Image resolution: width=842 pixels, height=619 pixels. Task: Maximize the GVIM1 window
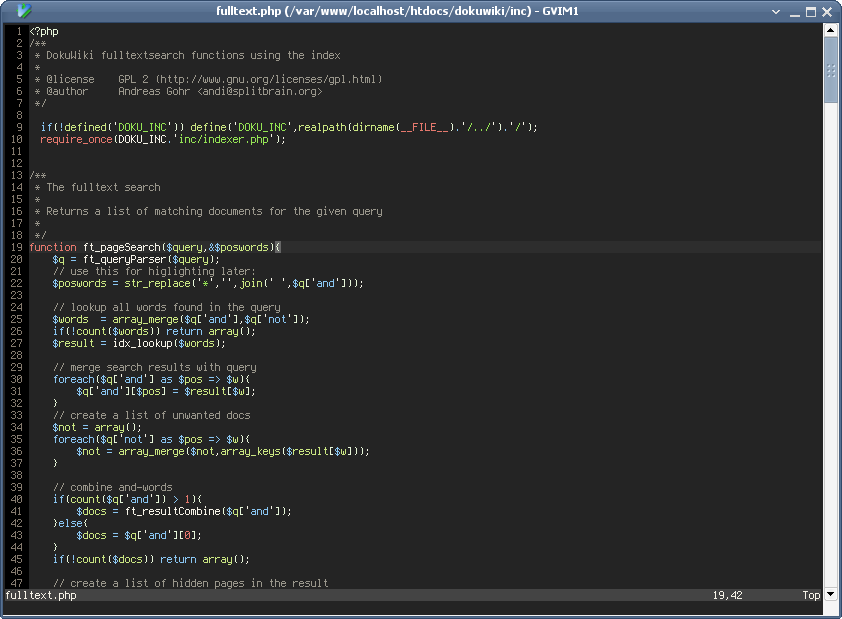[811, 12]
